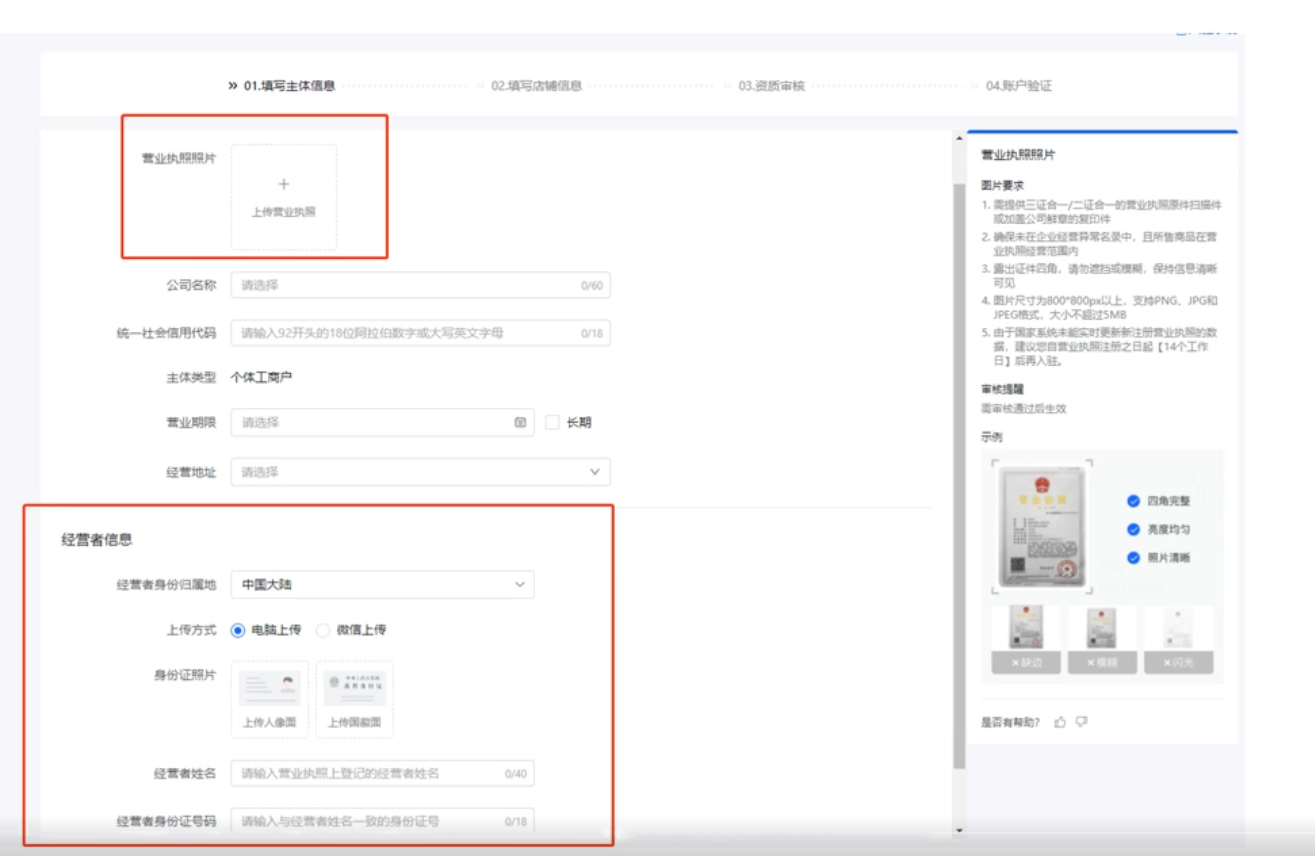
Task: Click the 是否有帮助? text
Action: (1010, 722)
